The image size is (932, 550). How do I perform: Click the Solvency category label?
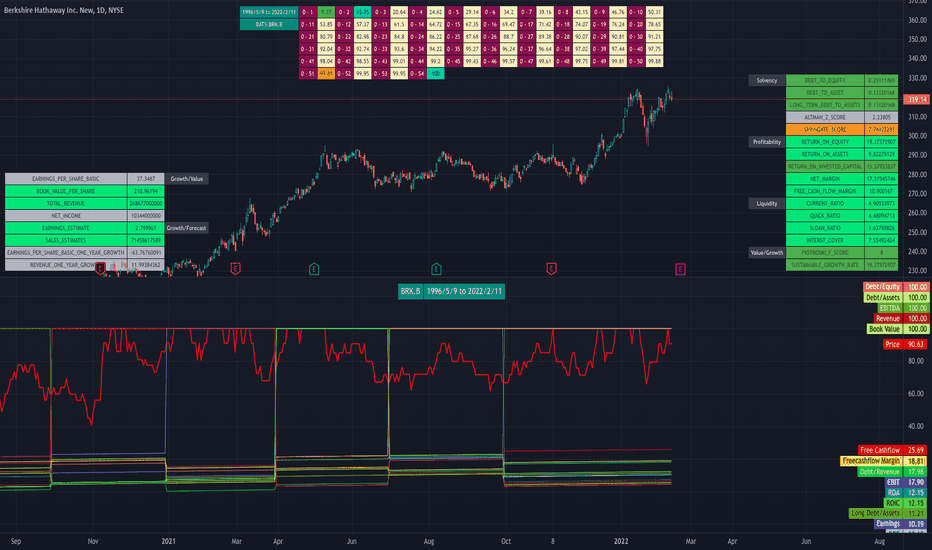click(767, 80)
